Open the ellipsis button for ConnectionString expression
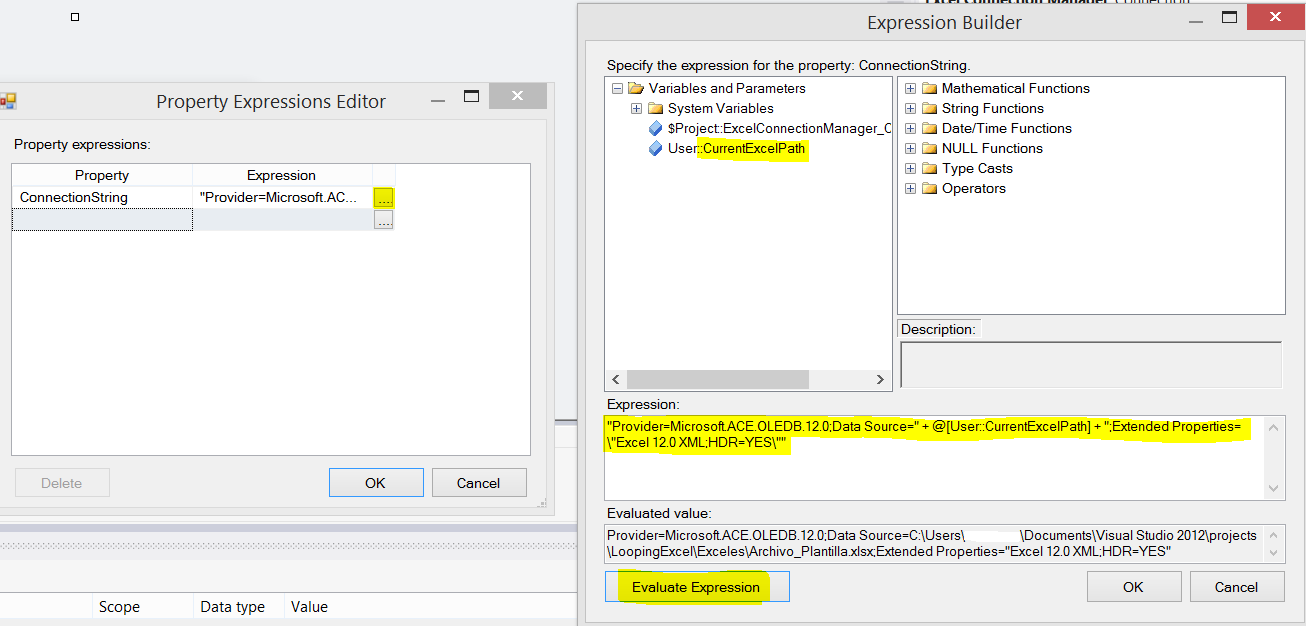 (384, 198)
